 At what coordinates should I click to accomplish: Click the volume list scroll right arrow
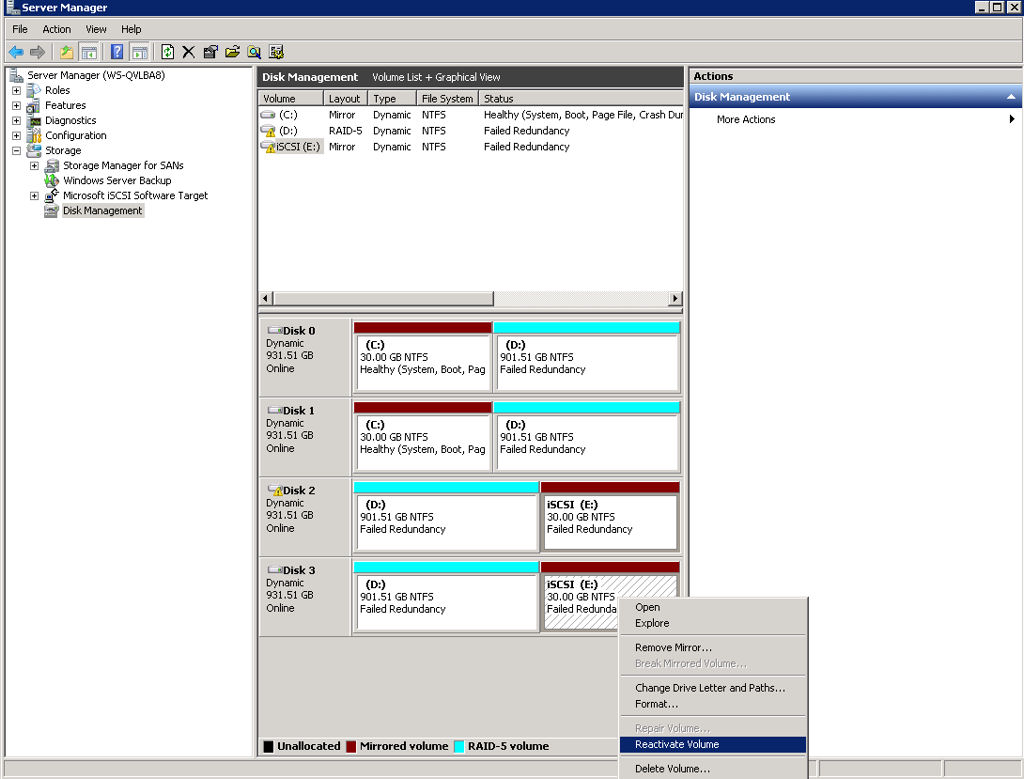[x=675, y=298]
